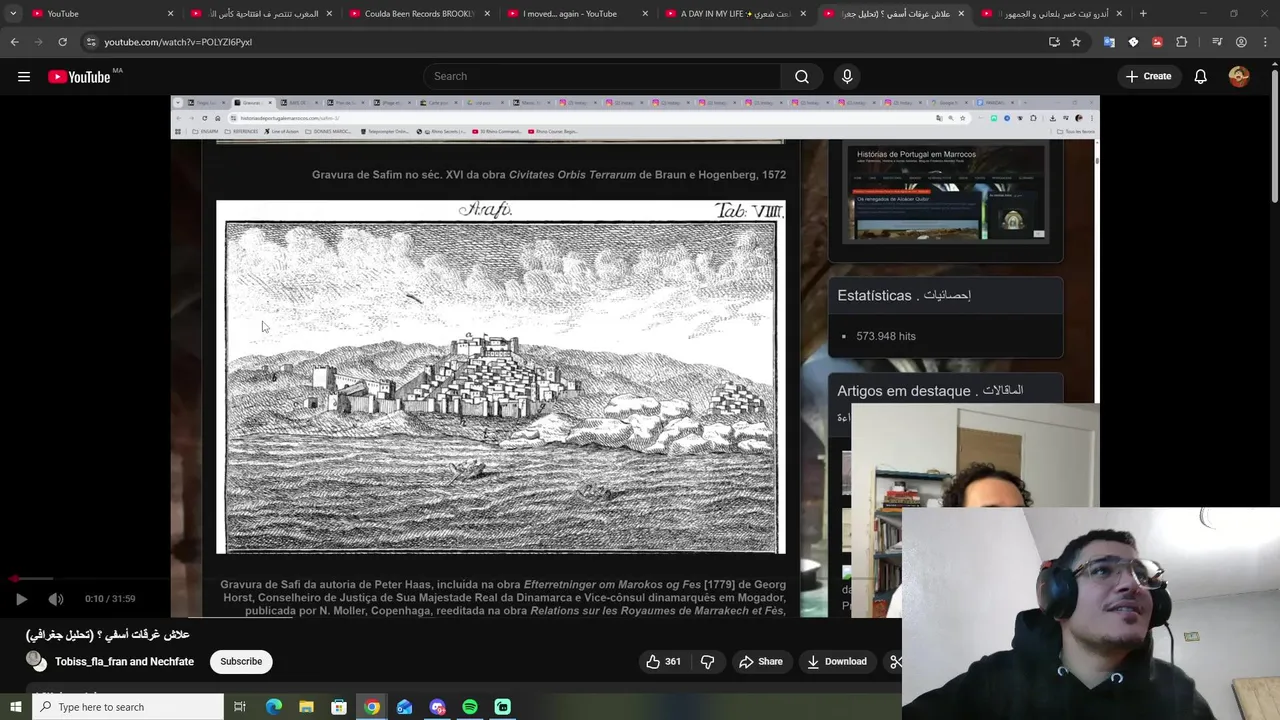Close the Coulda Been Records tab
The image size is (1280, 720).
(487, 14)
